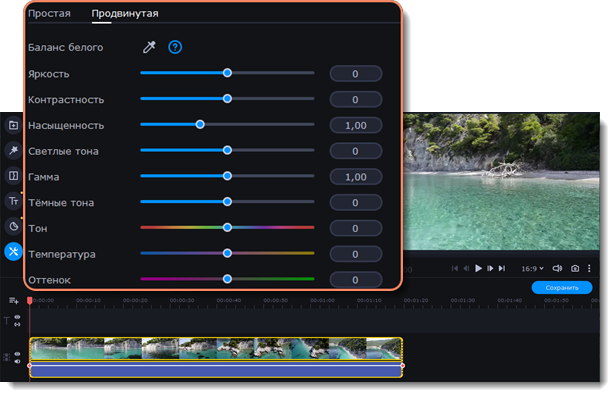Screen dimensions: 615x397
Task: Pick white balance with the eyedropper
Action: 149,47
